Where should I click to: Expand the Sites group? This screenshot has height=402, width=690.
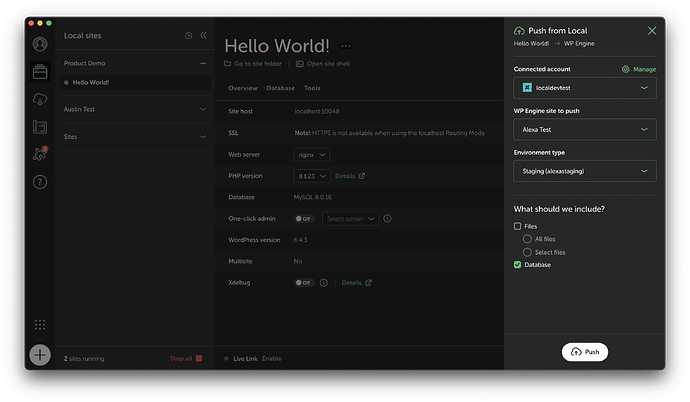click(x=203, y=137)
